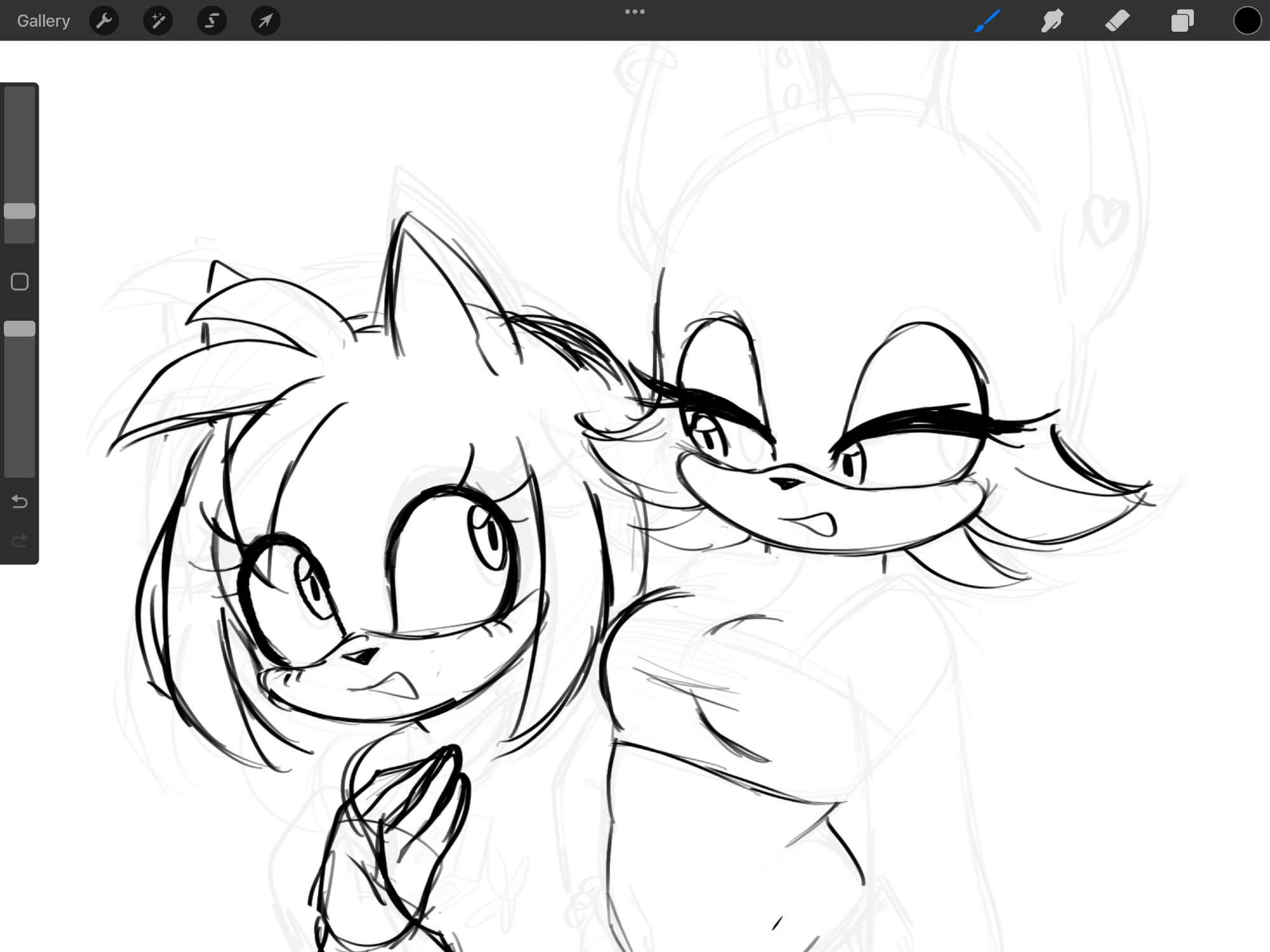
Task: Select the Smudge finger tool
Action: [x=1052, y=21]
